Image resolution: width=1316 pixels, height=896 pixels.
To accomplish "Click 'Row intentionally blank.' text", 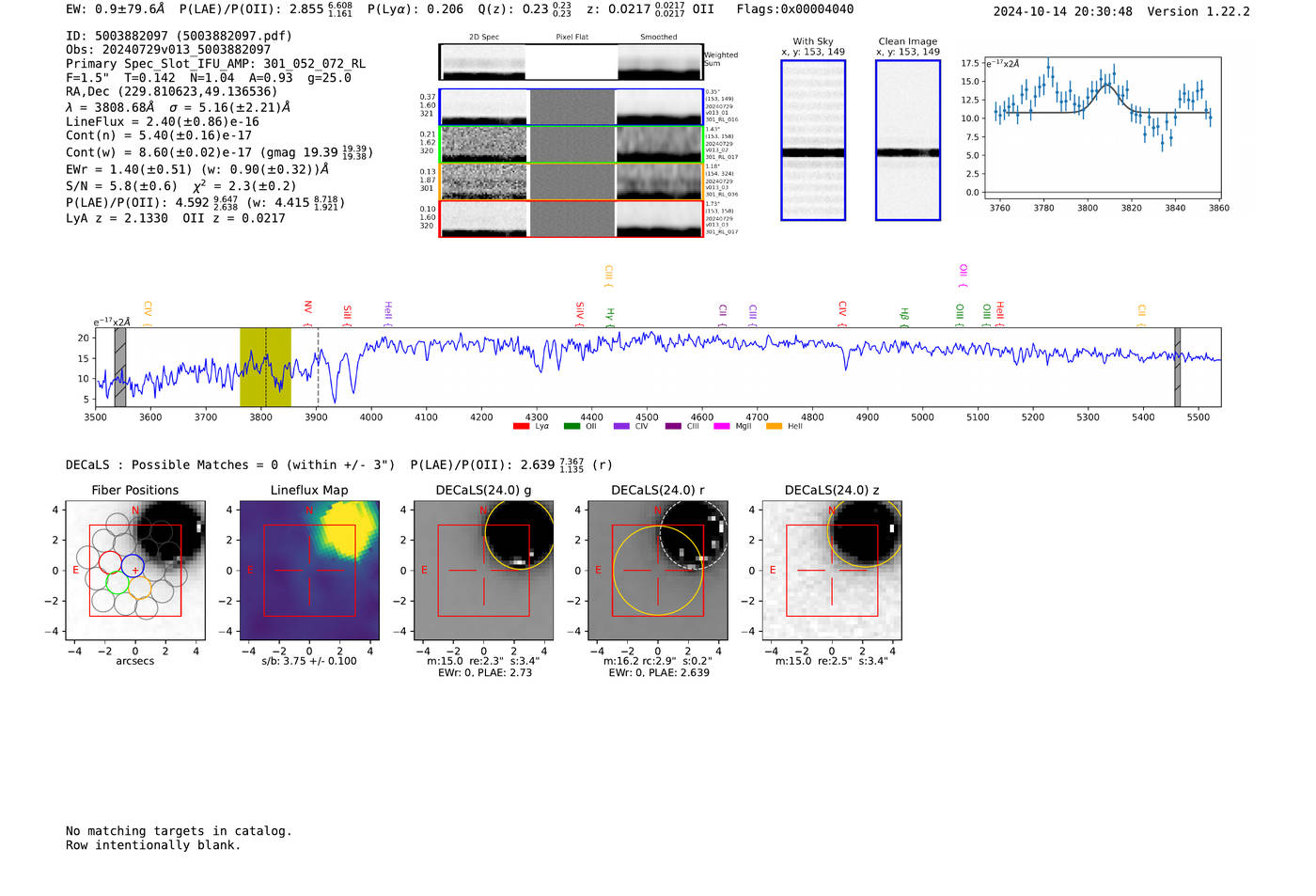I will [x=153, y=845].
